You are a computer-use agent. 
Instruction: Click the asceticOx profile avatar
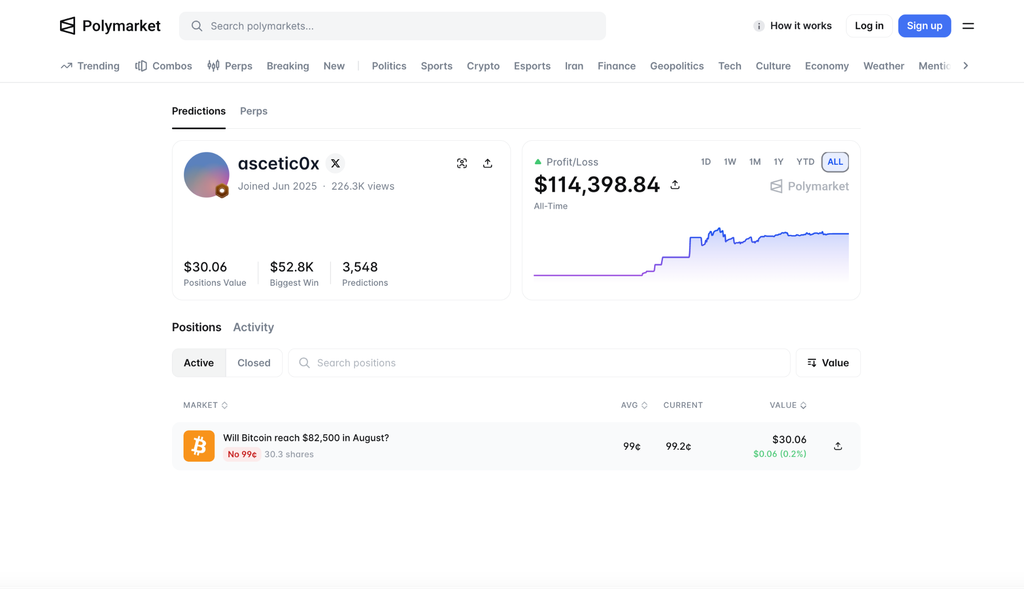206,175
